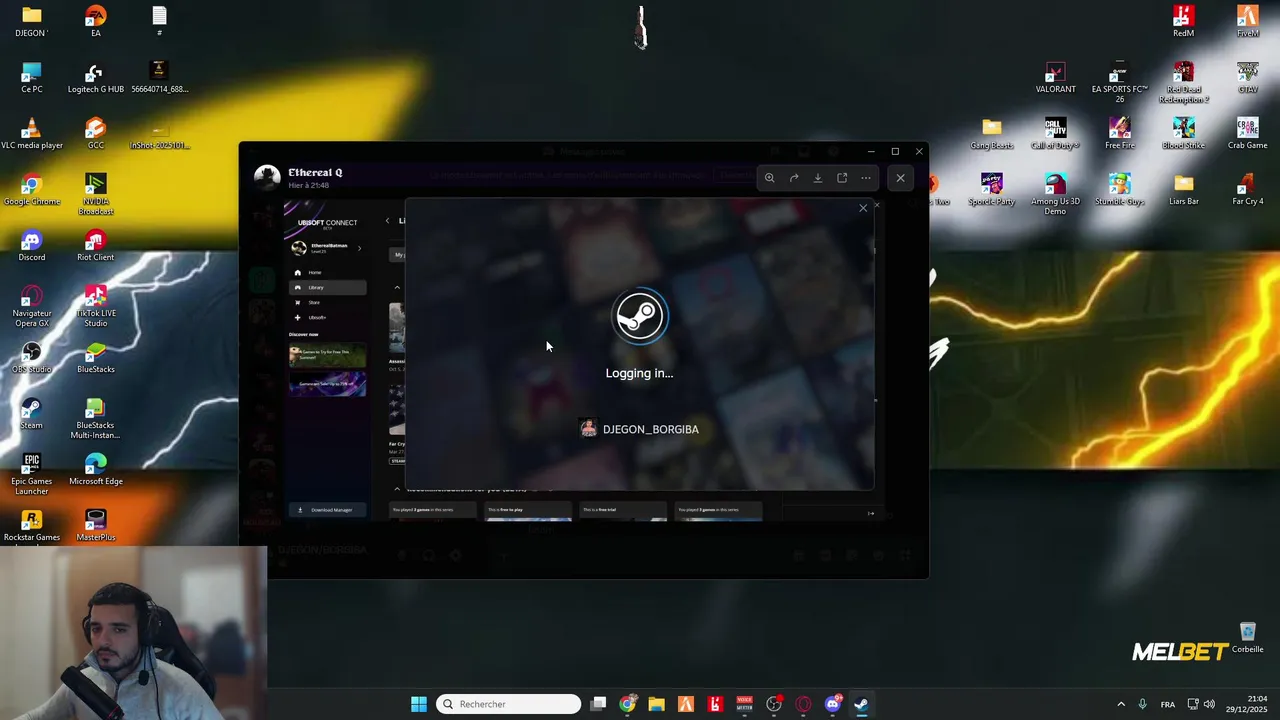Select TikTok LIVE Studio desktop shortcut
This screenshot has width=1280, height=720.
pos(96,306)
